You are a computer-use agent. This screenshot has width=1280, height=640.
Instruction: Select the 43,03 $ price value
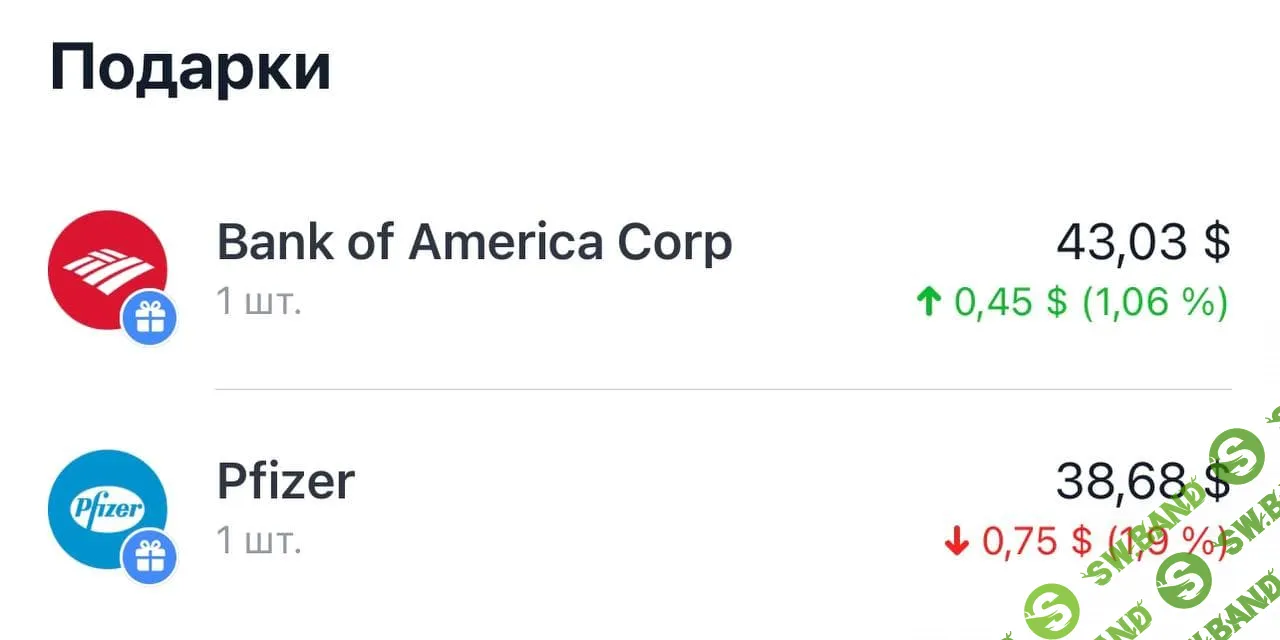pyautogui.click(x=1143, y=243)
